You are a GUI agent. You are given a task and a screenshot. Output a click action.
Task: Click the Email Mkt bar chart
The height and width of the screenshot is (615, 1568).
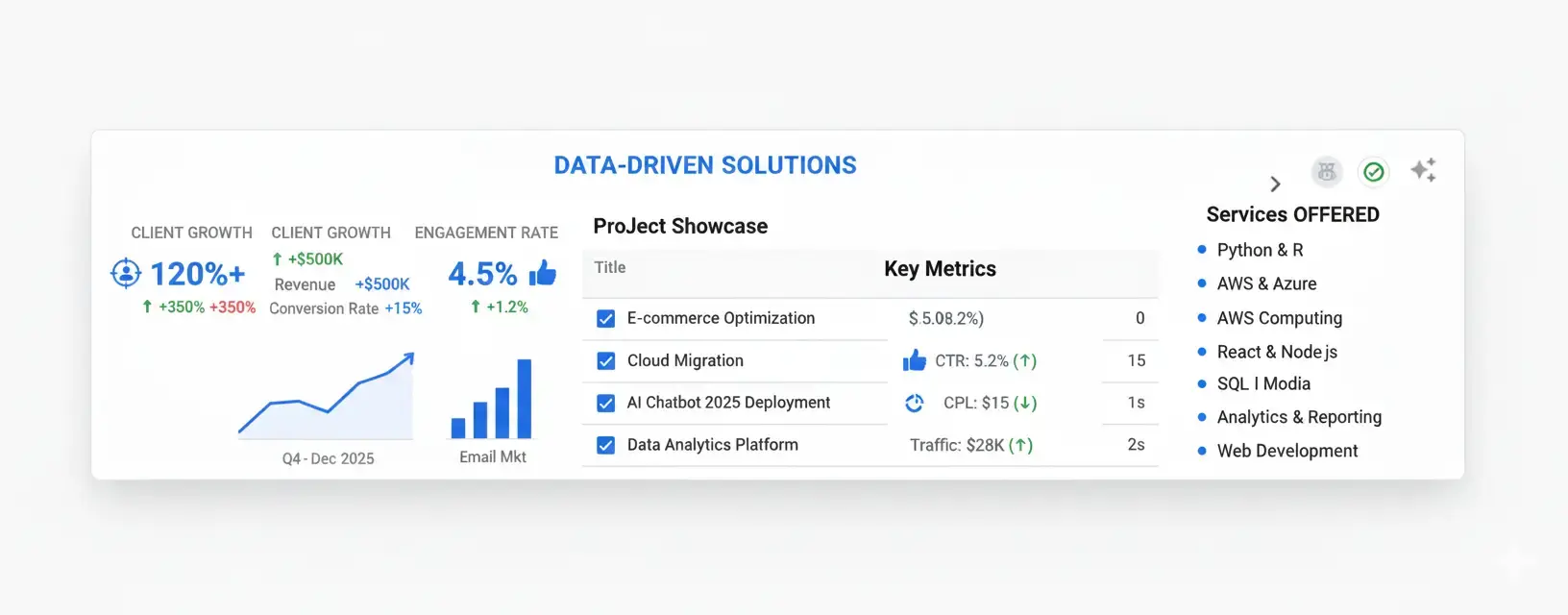point(492,399)
